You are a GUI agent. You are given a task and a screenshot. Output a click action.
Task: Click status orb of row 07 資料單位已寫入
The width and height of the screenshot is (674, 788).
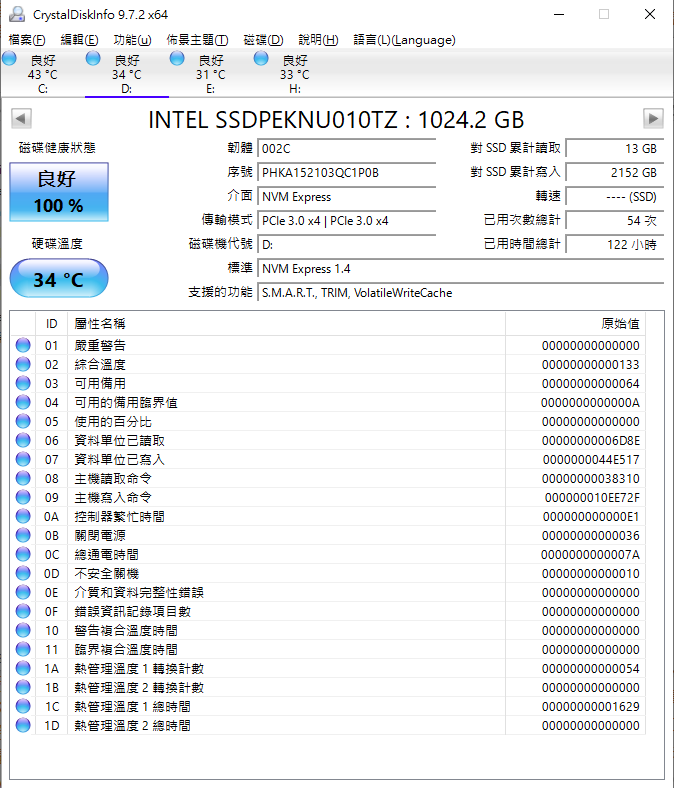(23, 459)
